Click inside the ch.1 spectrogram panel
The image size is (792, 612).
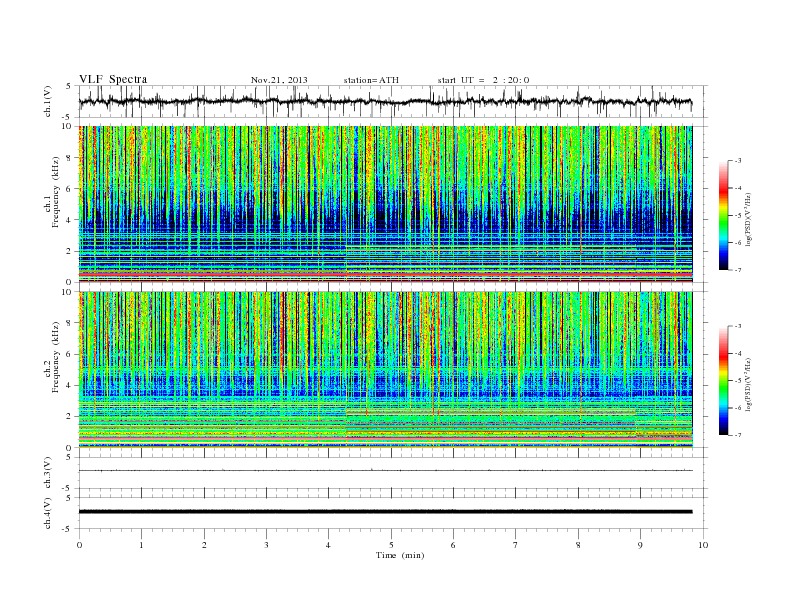tap(385, 204)
